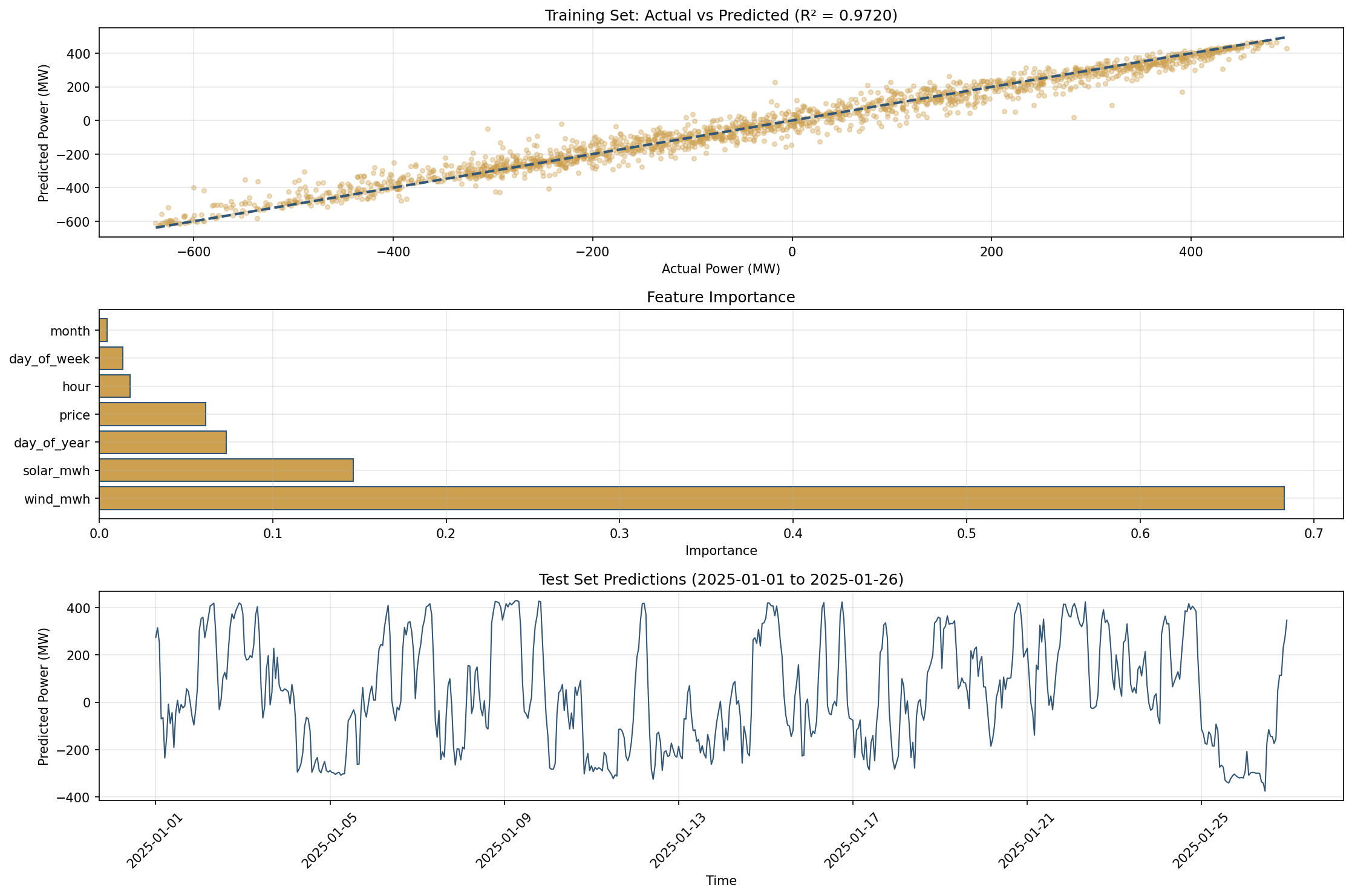1352x896 pixels.
Task: Click the month importance bar
Action: pos(103,331)
